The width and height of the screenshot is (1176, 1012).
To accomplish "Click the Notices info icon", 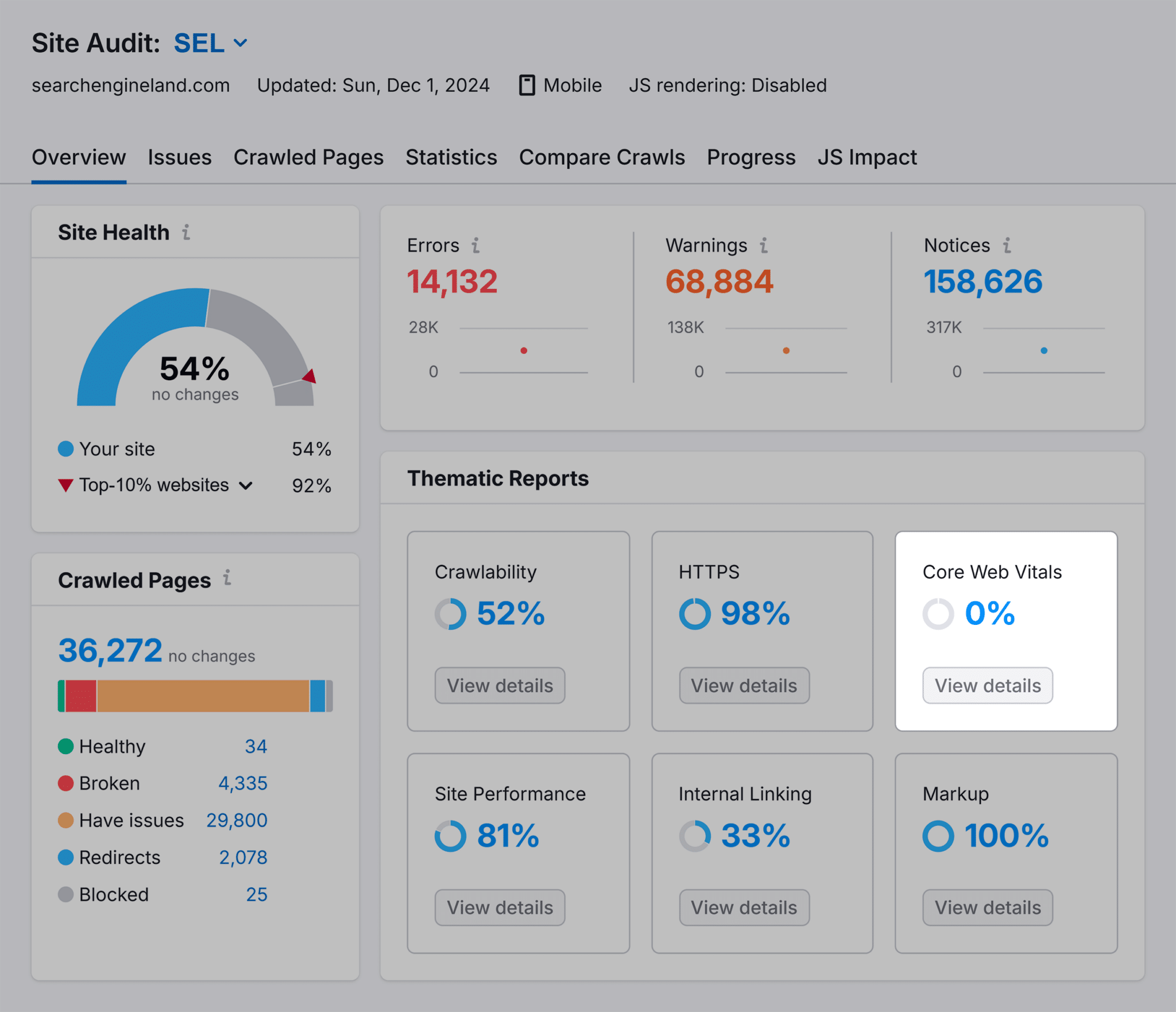I will [x=1007, y=246].
